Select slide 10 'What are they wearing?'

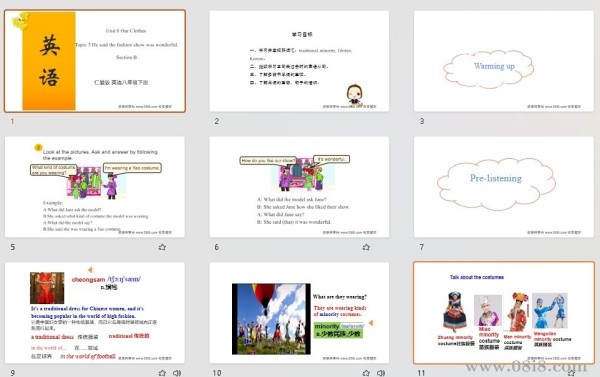[x=299, y=313]
